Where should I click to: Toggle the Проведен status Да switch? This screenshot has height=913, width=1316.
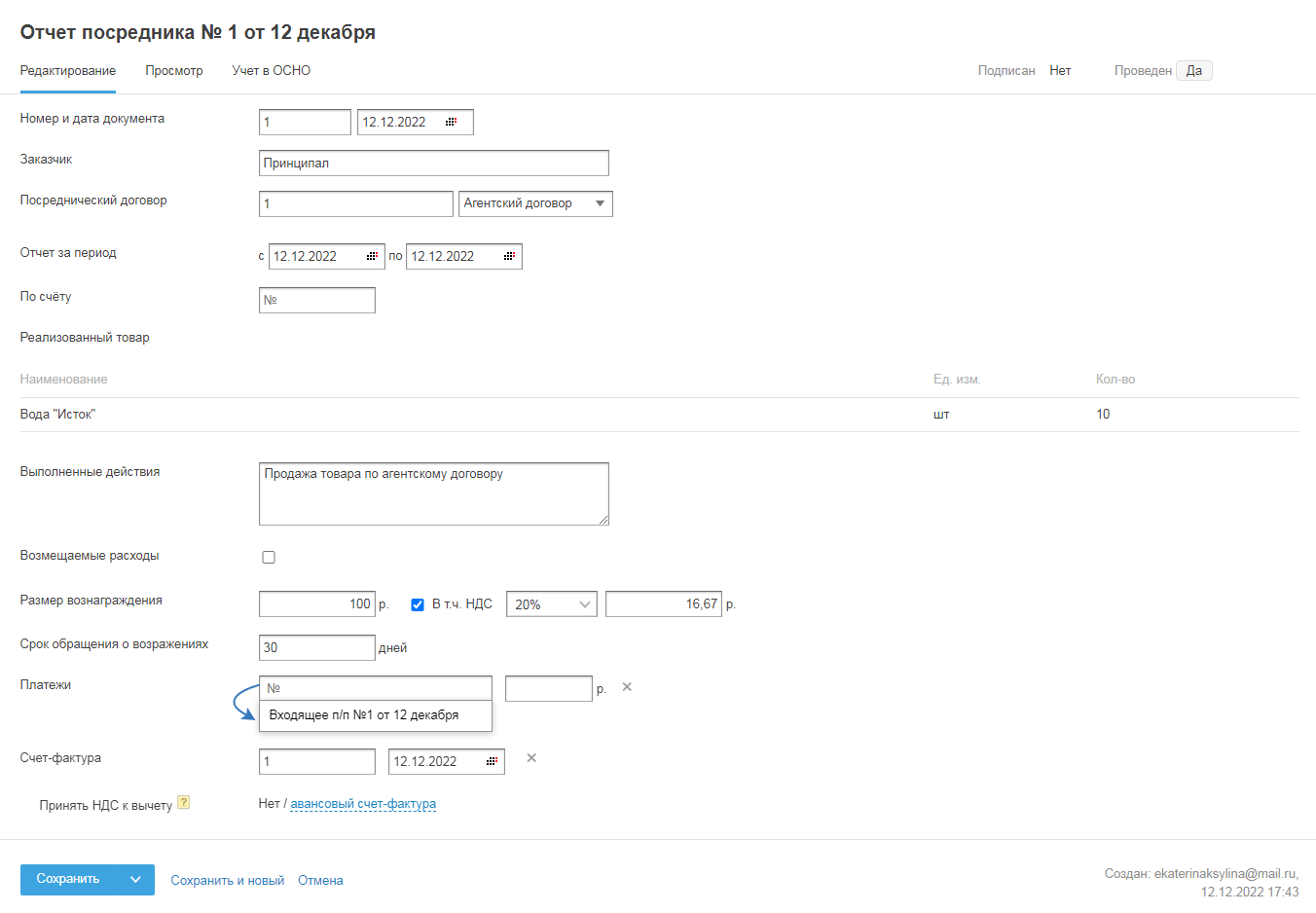pyautogui.click(x=1193, y=71)
